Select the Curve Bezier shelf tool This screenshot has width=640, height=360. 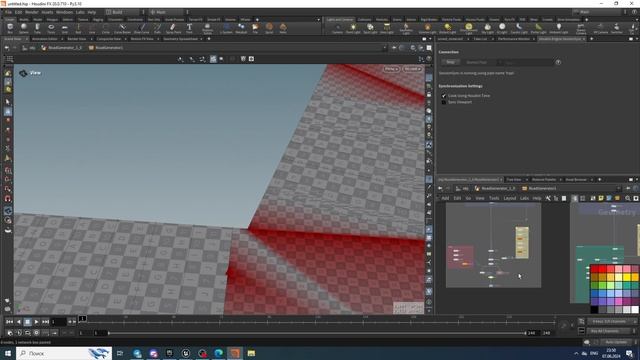click(122, 28)
